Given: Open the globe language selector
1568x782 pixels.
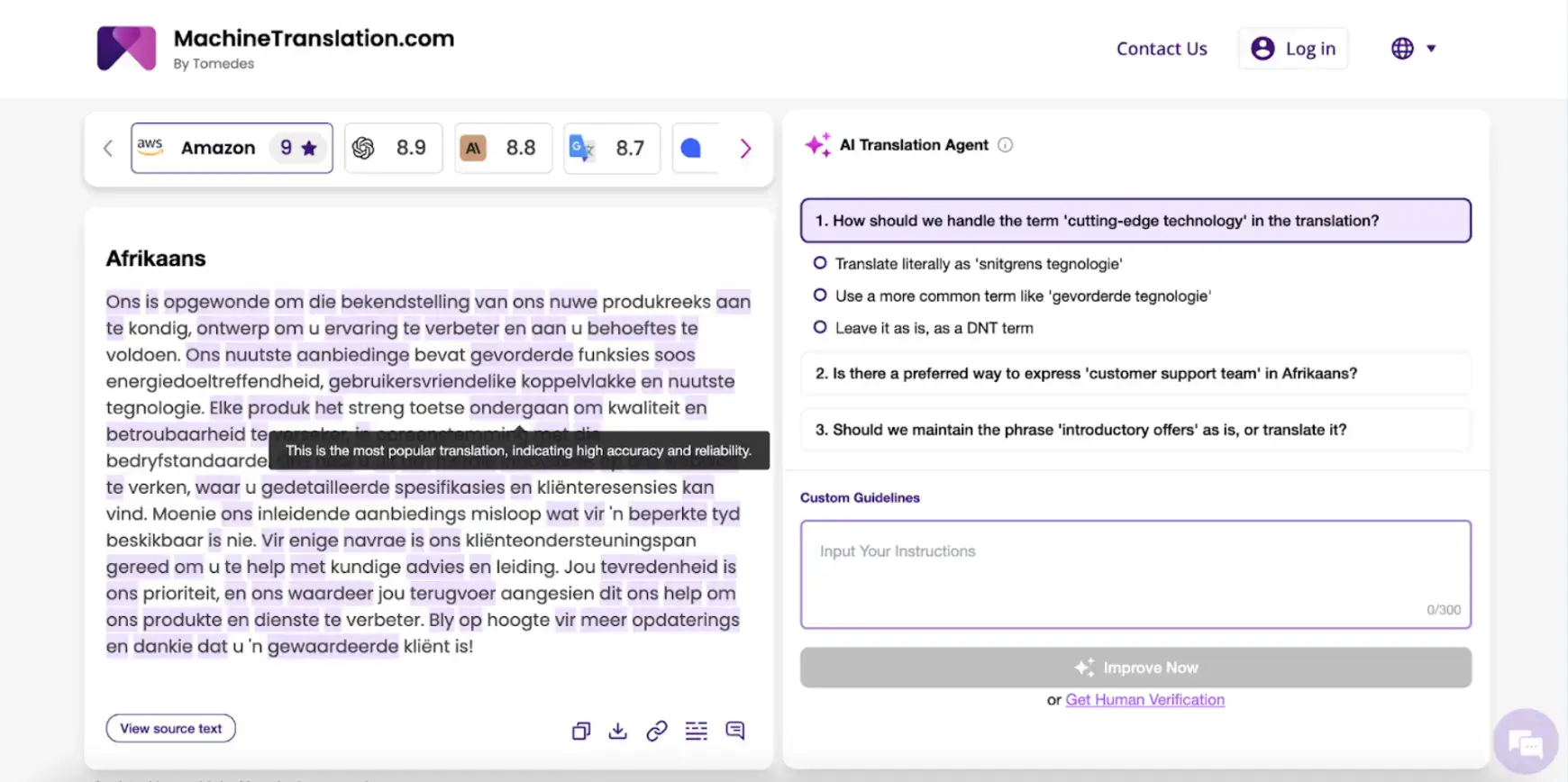Looking at the screenshot, I should tap(1413, 49).
